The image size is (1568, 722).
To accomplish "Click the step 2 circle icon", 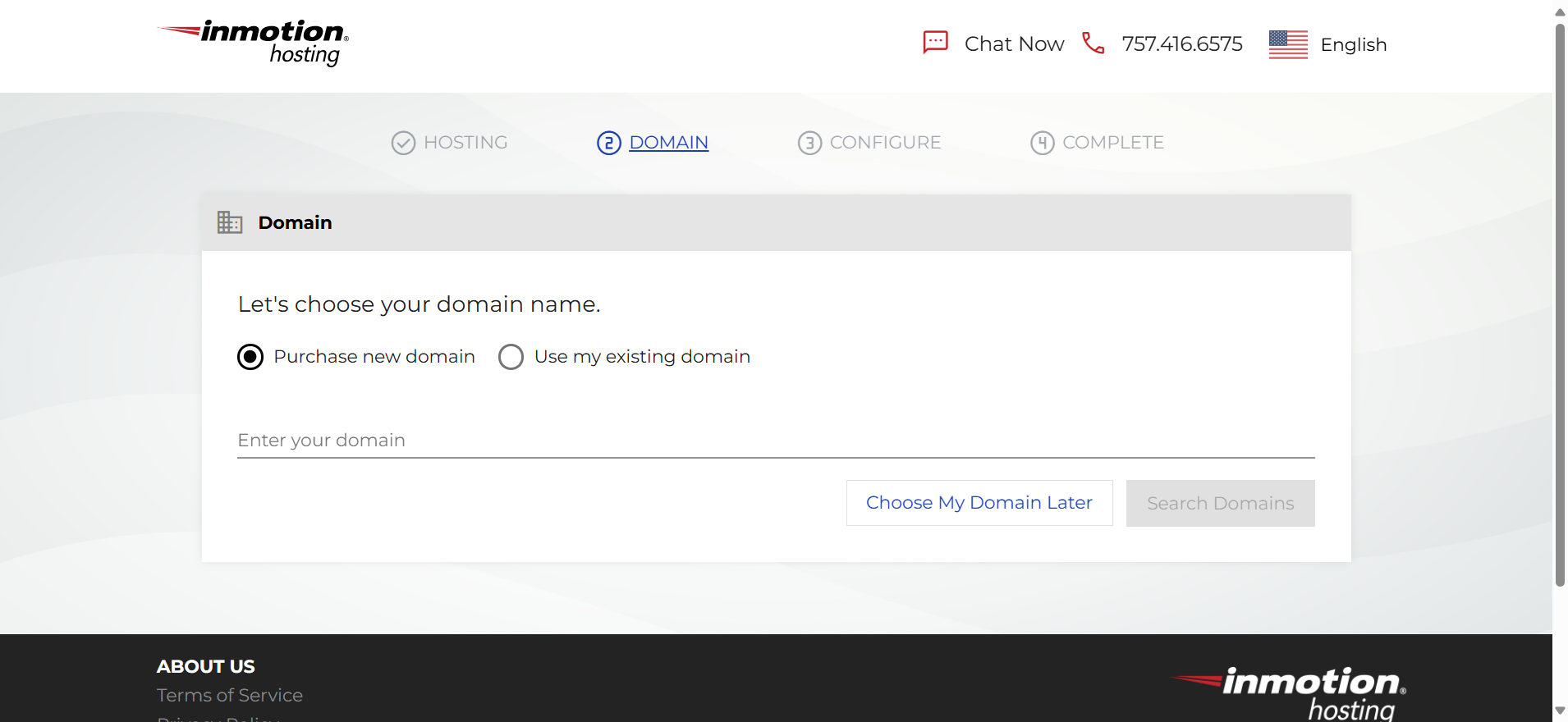I will (x=608, y=143).
